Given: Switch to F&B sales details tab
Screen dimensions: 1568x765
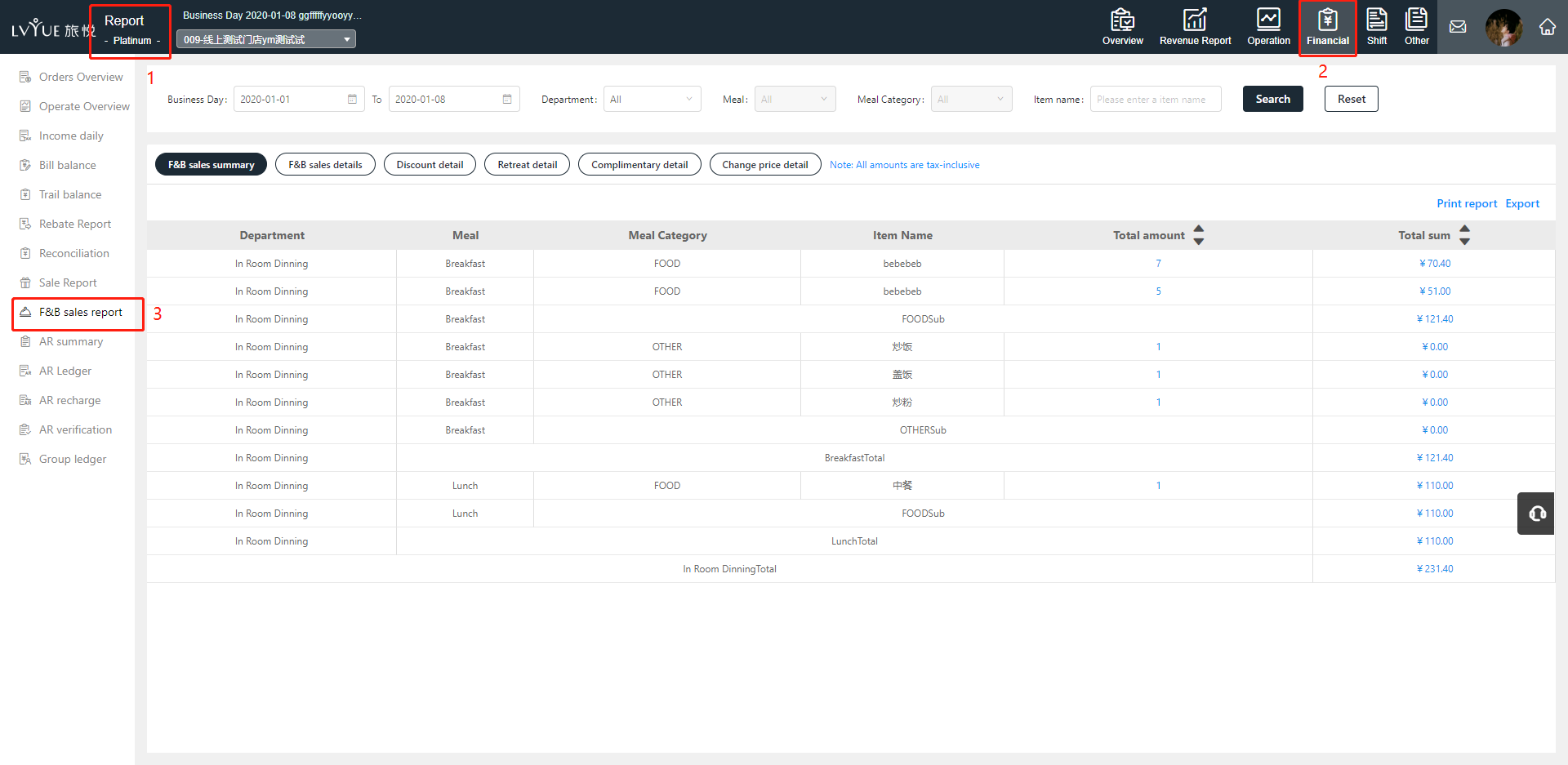Looking at the screenshot, I should 325,164.
